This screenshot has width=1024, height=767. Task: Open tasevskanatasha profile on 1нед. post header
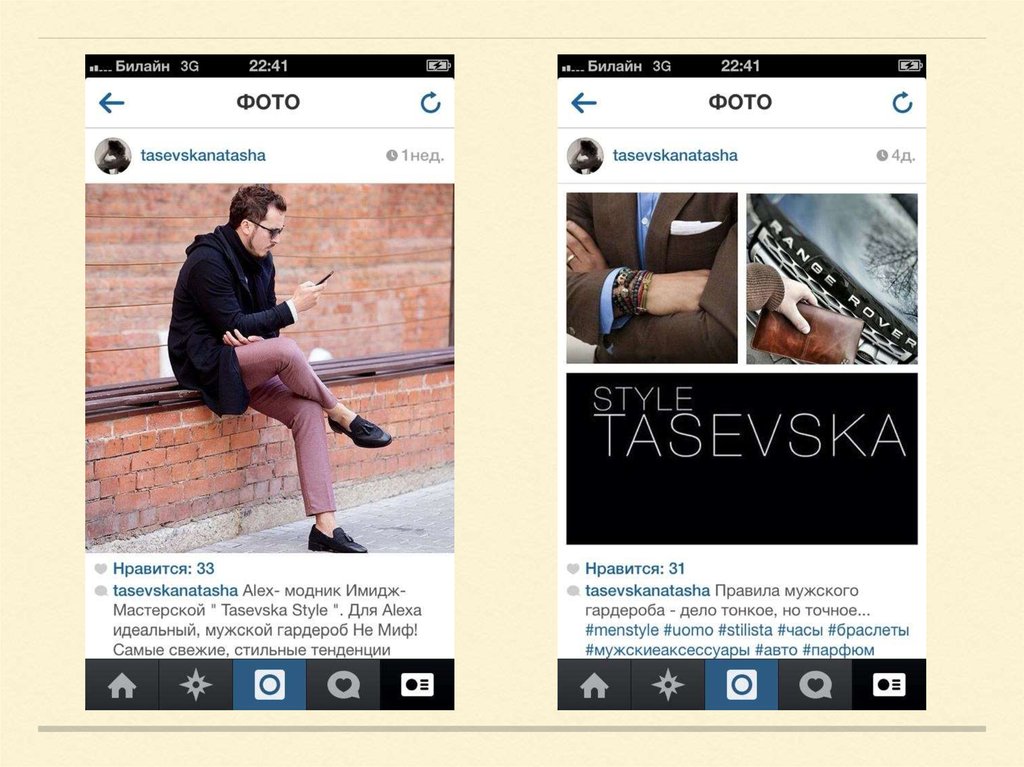pos(203,155)
